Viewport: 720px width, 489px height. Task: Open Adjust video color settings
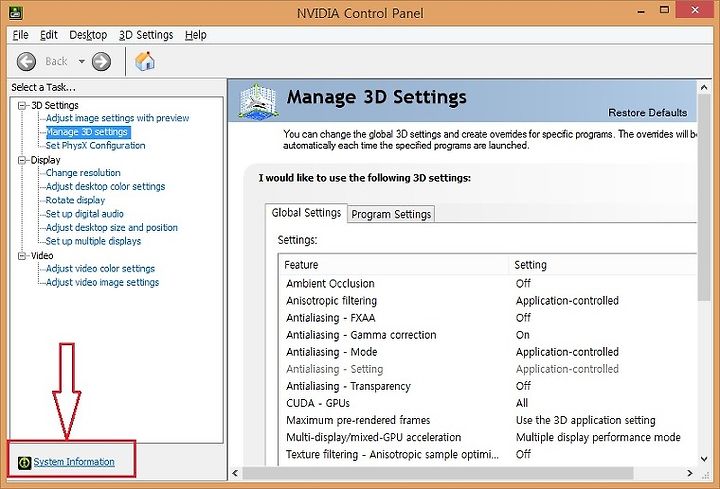[101, 269]
